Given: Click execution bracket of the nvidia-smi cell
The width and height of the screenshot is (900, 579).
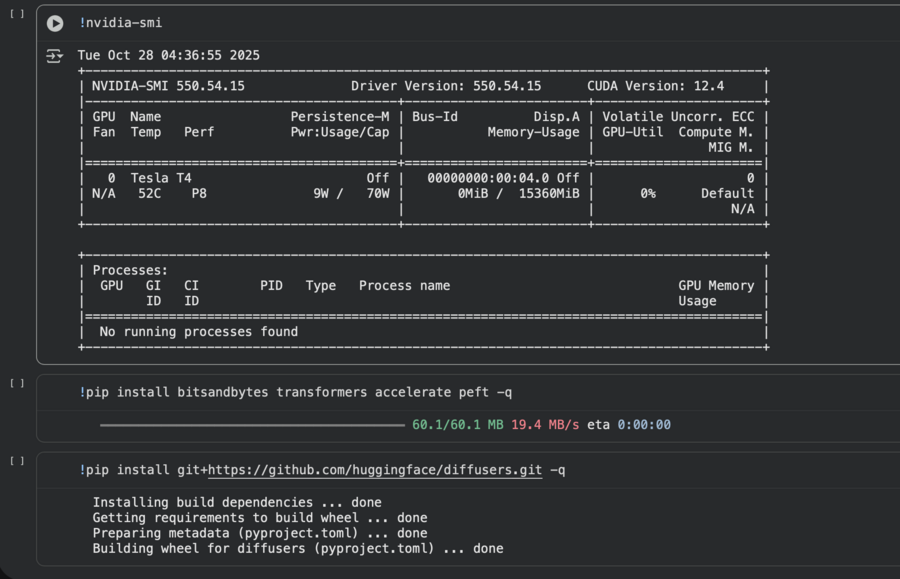Looking at the screenshot, I should click(x=16, y=15).
